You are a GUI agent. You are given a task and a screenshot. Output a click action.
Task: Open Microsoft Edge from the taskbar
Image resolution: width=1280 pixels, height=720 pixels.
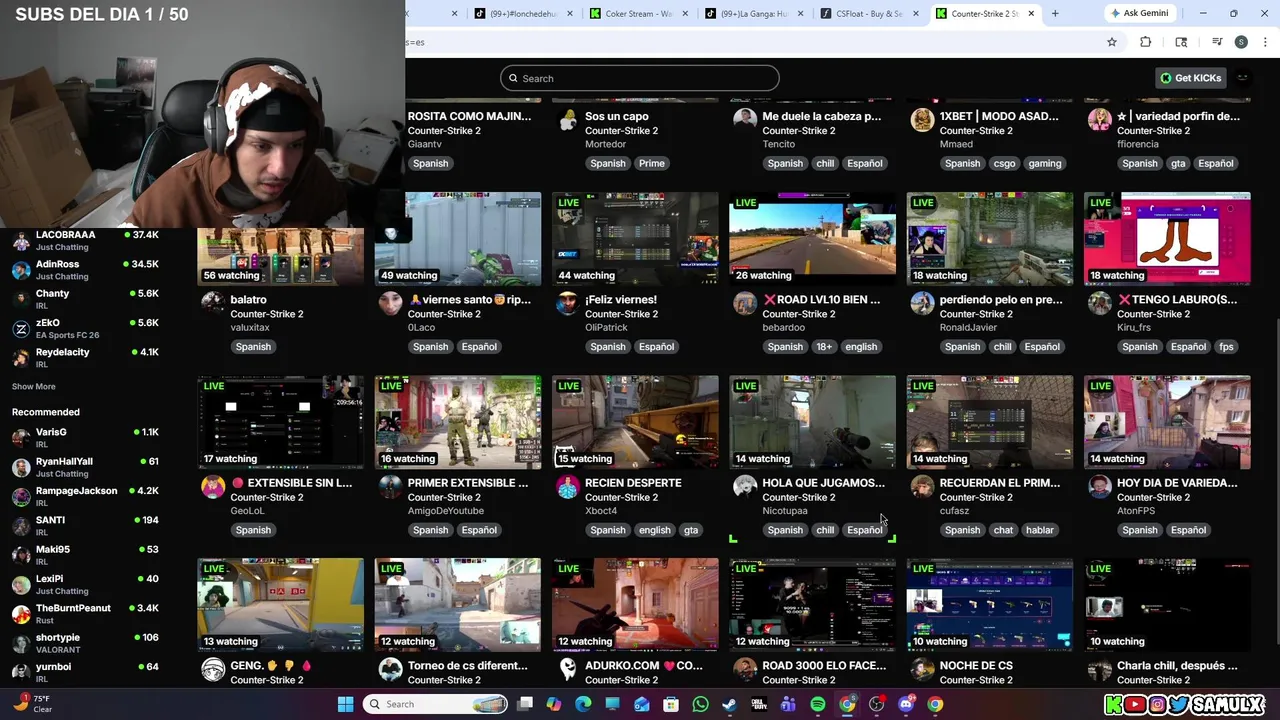pyautogui.click(x=583, y=704)
